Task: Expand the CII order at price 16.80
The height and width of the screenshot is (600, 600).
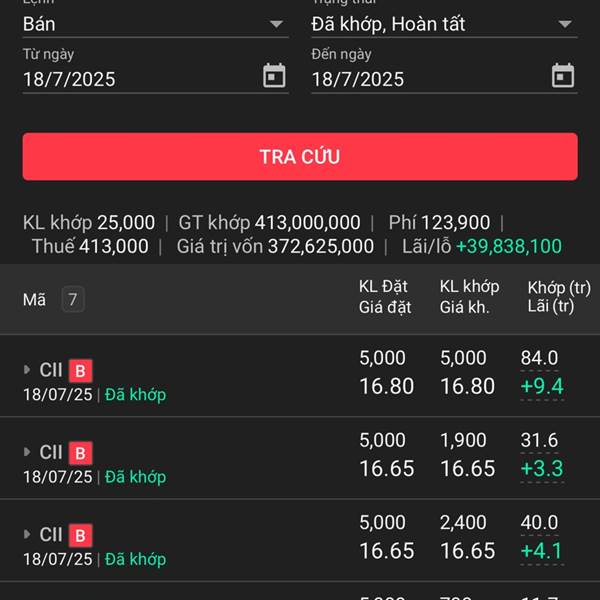Action: click(x=27, y=370)
